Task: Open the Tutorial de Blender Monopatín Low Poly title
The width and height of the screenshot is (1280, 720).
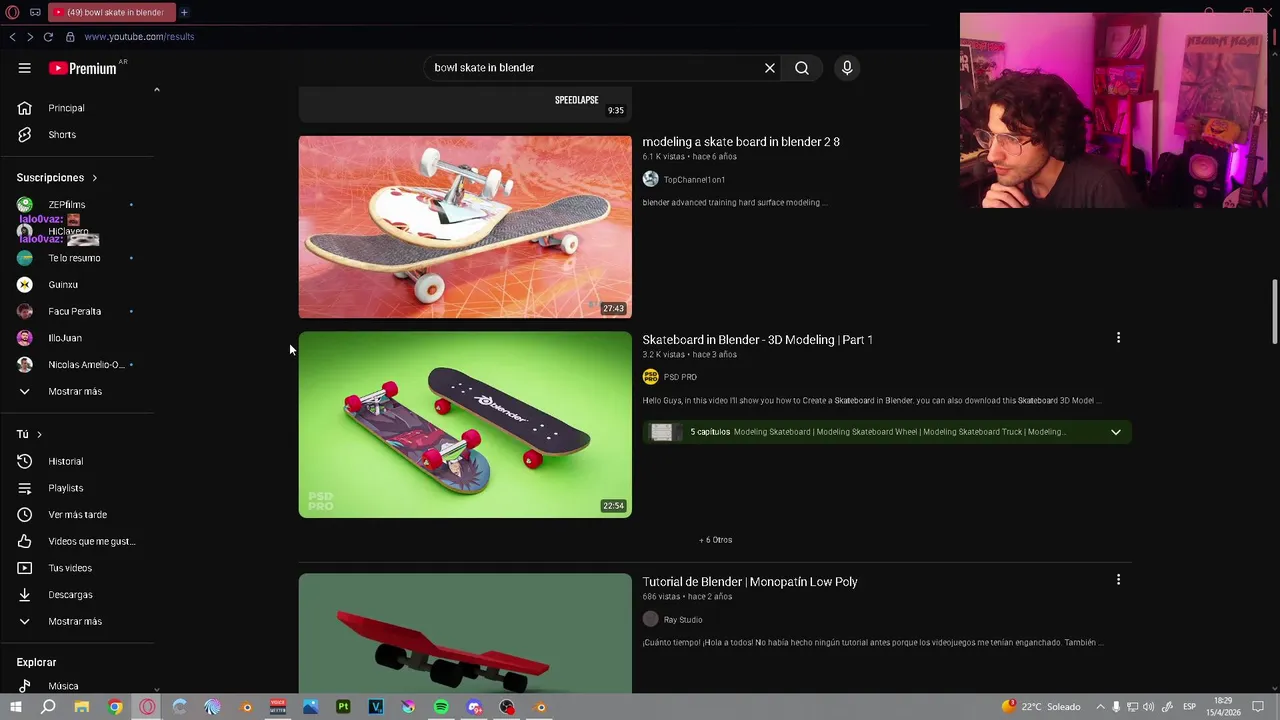Action: click(x=750, y=582)
